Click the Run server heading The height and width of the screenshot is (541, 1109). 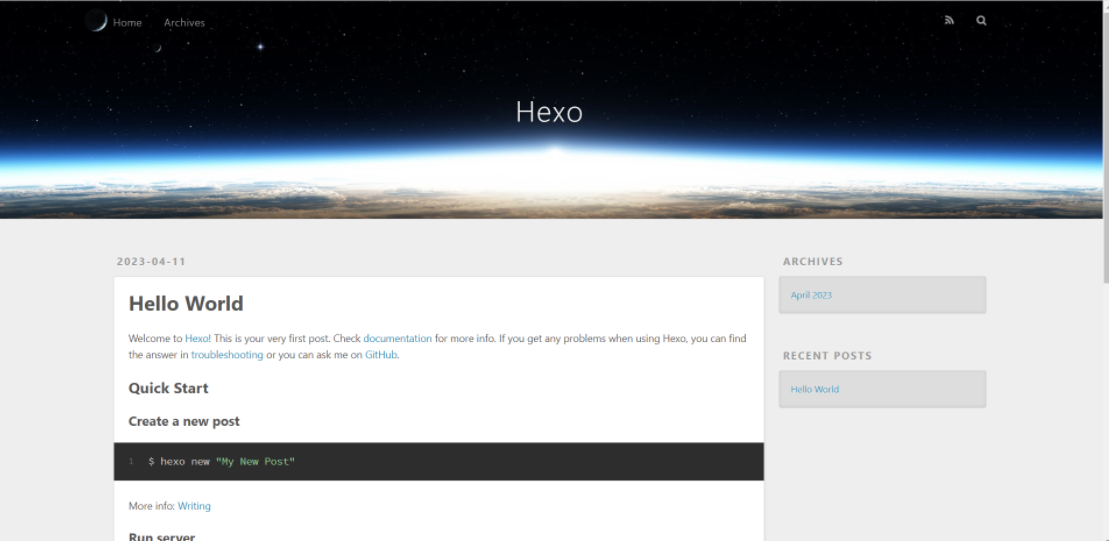[162, 536]
